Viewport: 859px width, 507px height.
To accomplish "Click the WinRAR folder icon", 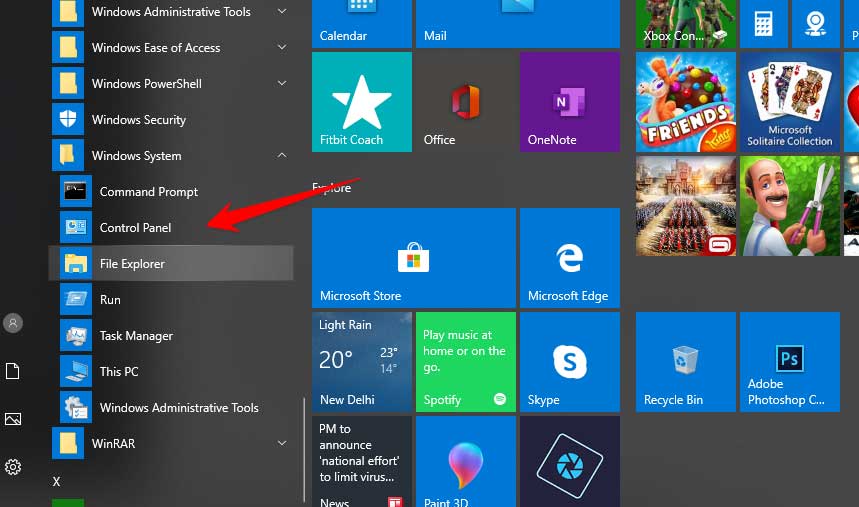I will [x=68, y=443].
